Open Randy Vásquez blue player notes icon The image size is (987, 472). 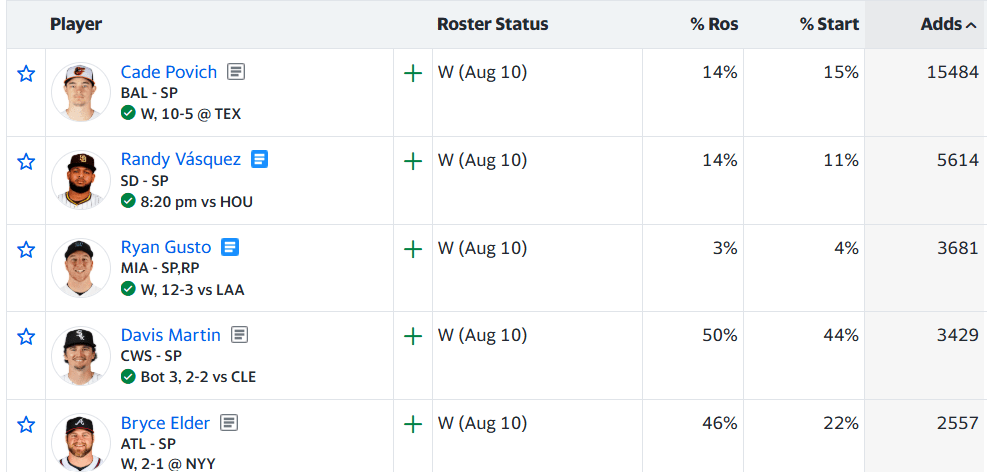click(x=259, y=159)
